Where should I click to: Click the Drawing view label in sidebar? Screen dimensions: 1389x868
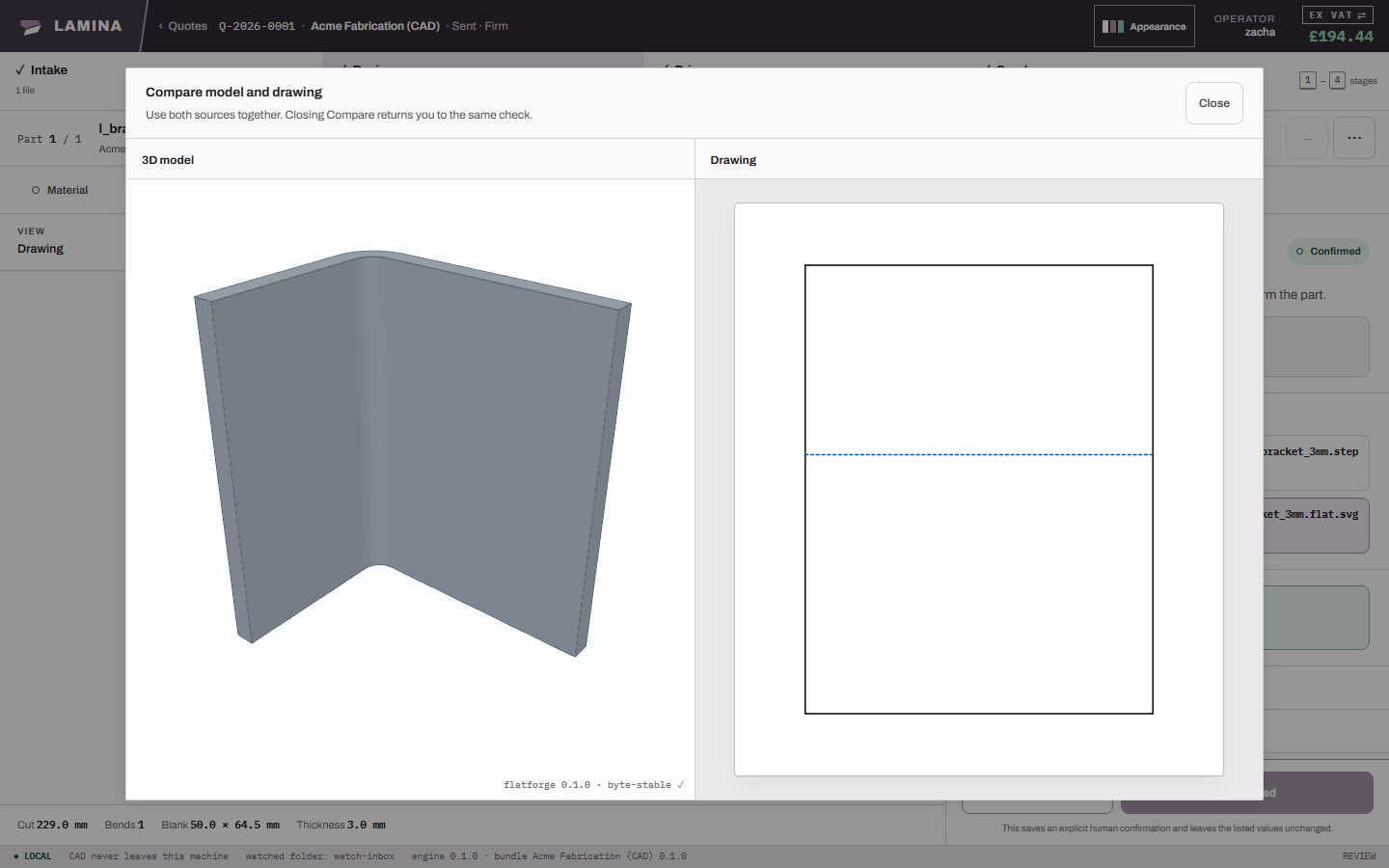(x=41, y=248)
